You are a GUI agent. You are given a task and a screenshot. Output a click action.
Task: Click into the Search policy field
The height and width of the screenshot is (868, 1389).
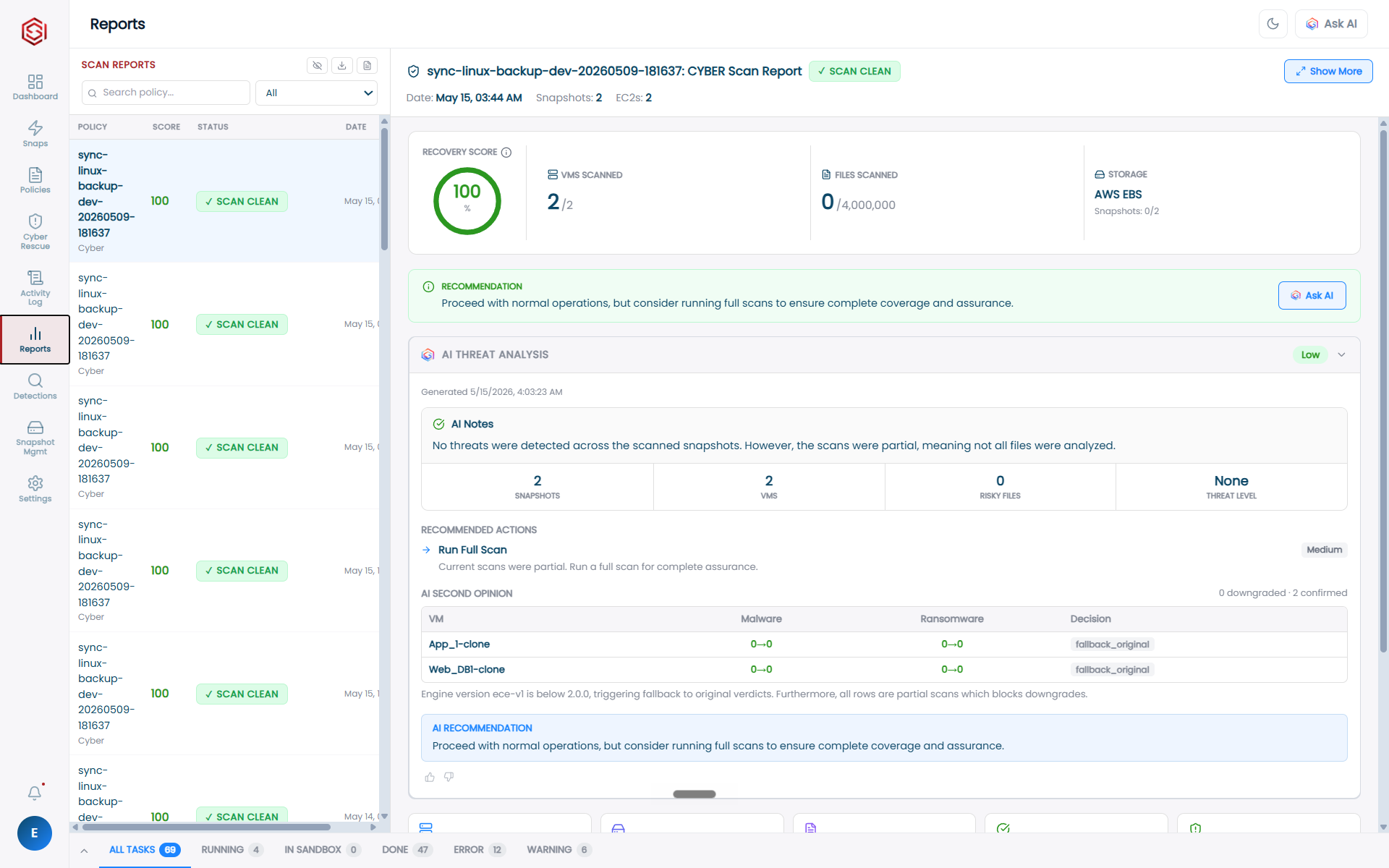coord(166,93)
